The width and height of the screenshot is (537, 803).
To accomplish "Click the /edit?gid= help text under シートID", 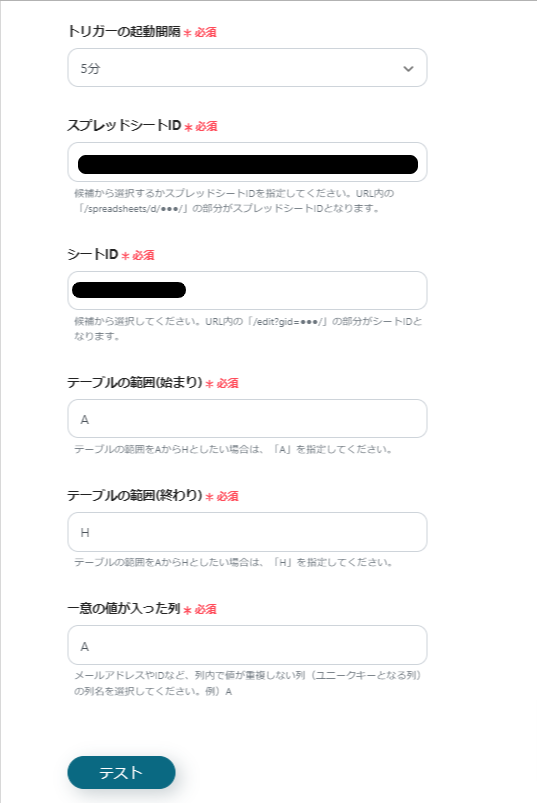I will coord(248,329).
